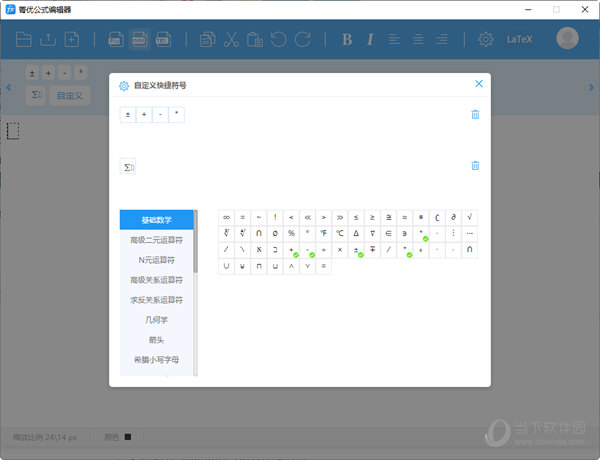
Task: Add the logical or ∨ symbol
Action: (x=307, y=266)
